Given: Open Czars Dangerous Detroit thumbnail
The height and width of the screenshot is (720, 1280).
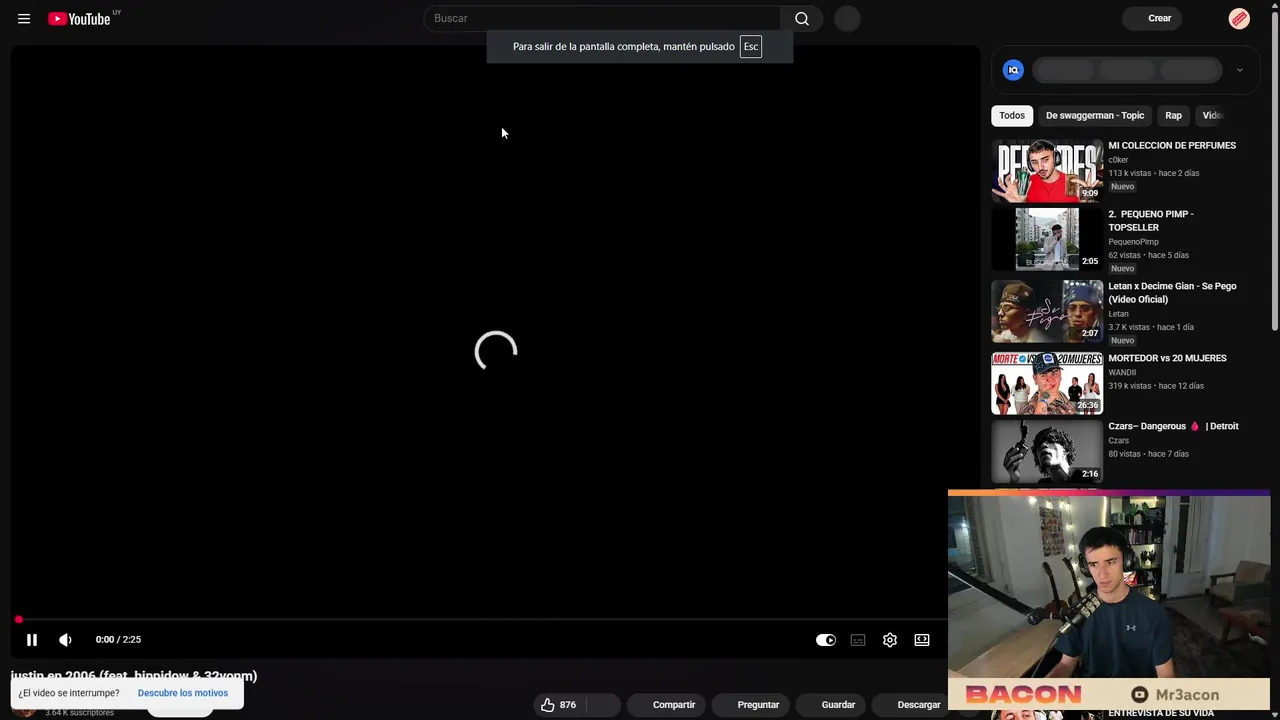Looking at the screenshot, I should click(1047, 452).
